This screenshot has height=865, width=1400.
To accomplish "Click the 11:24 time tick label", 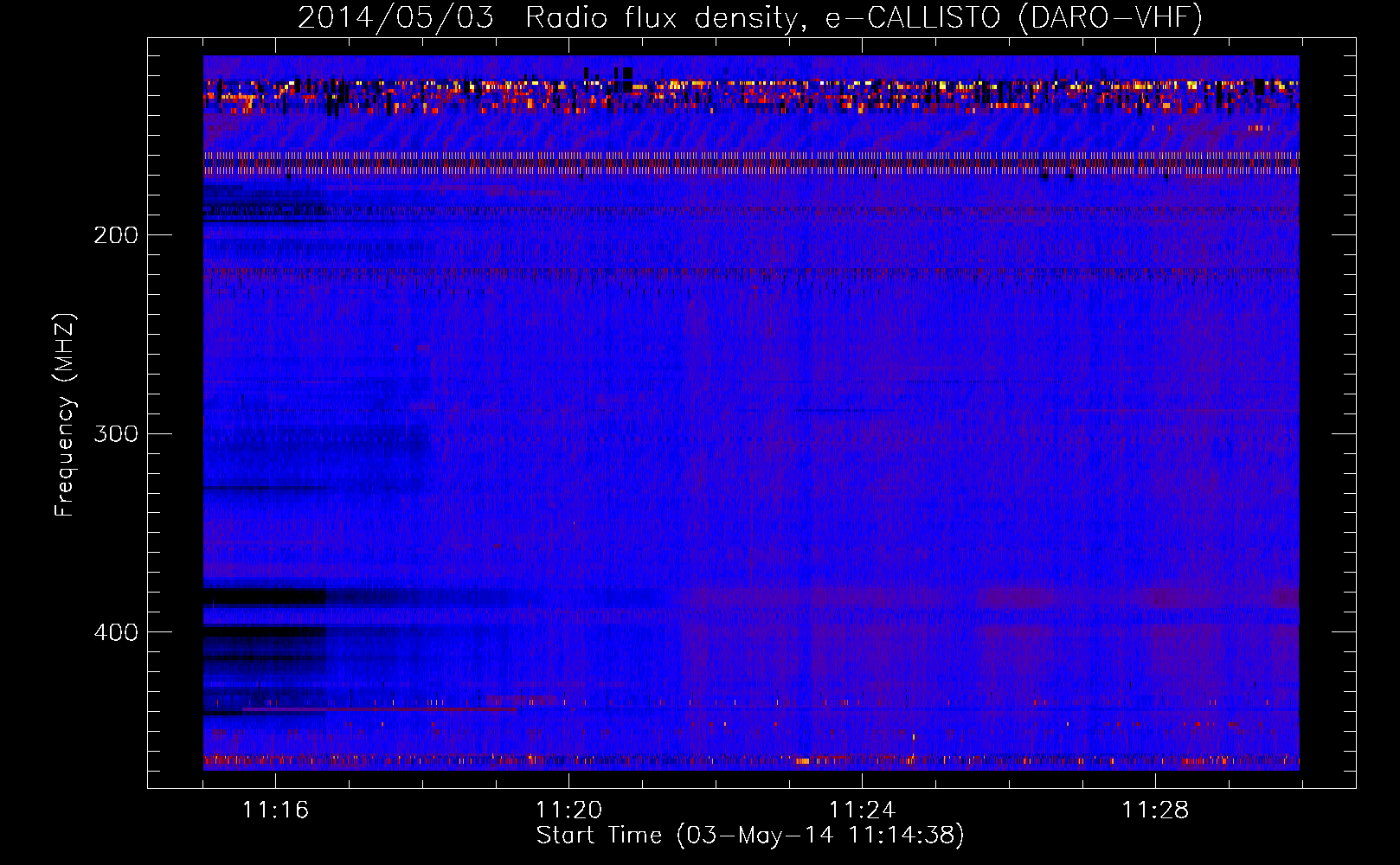I will [x=862, y=811].
